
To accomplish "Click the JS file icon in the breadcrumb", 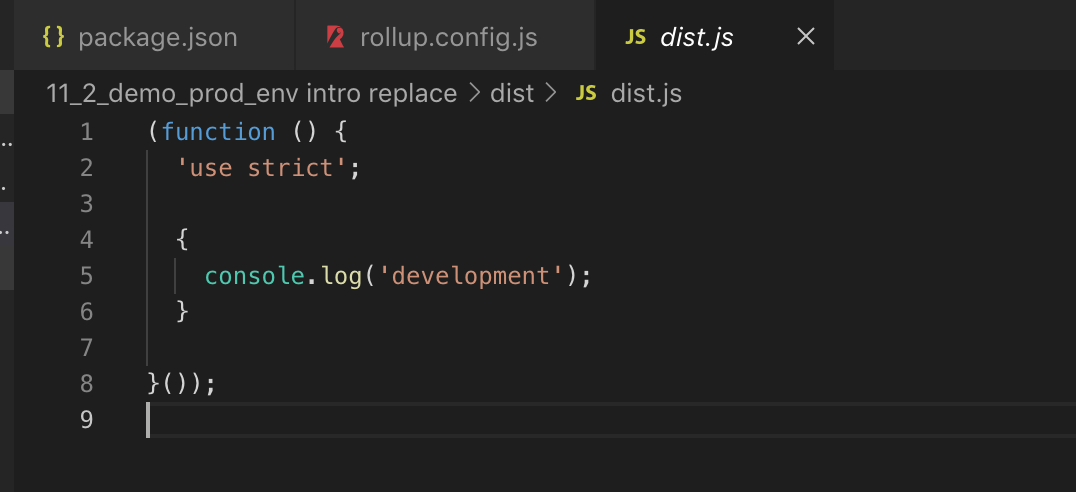I will (587, 94).
